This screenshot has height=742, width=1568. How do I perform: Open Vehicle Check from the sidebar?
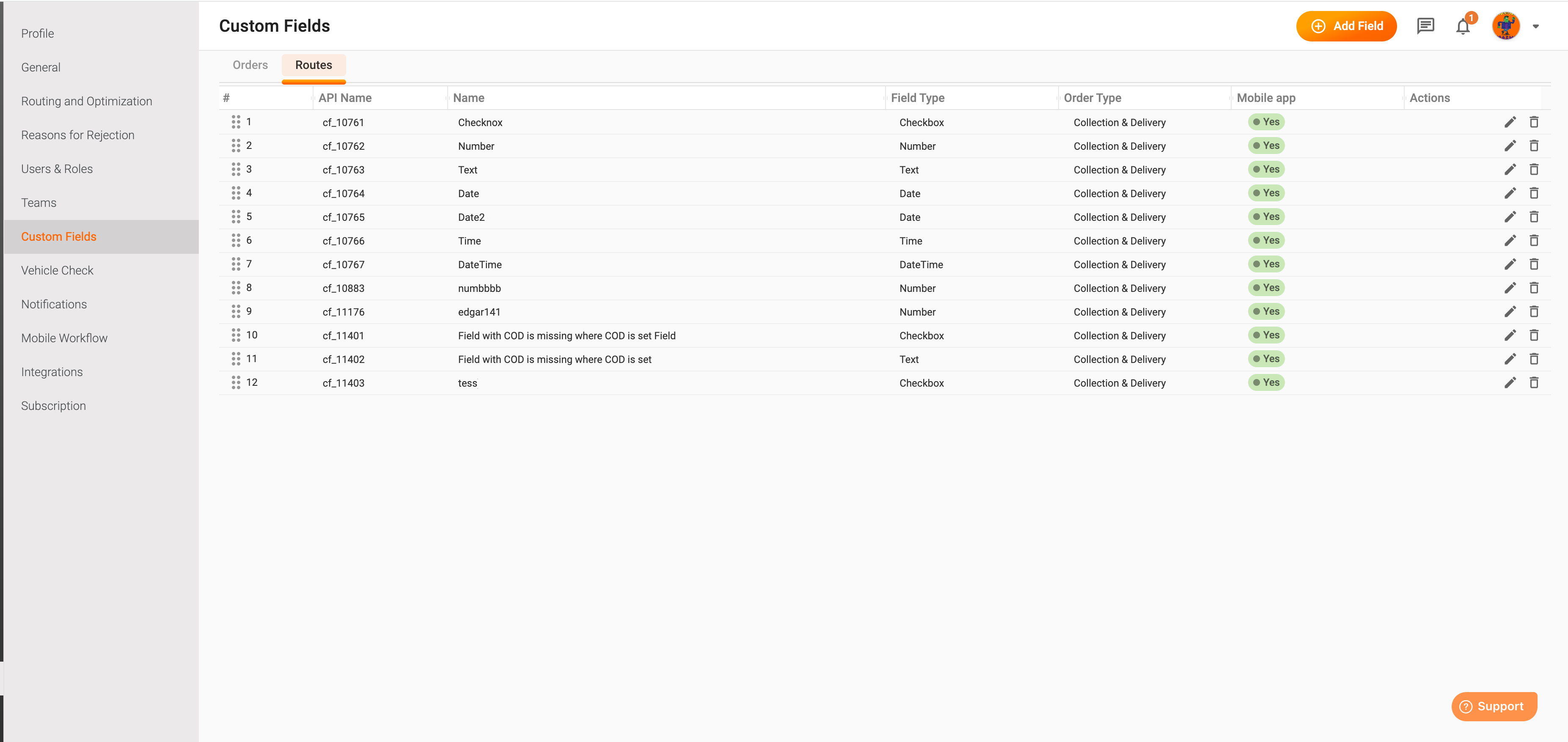(x=57, y=269)
